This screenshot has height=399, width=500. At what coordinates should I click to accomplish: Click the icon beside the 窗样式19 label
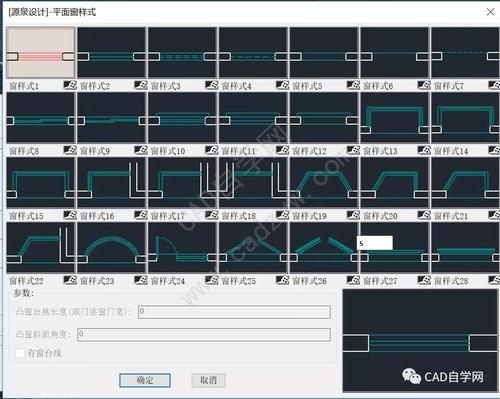coord(353,215)
